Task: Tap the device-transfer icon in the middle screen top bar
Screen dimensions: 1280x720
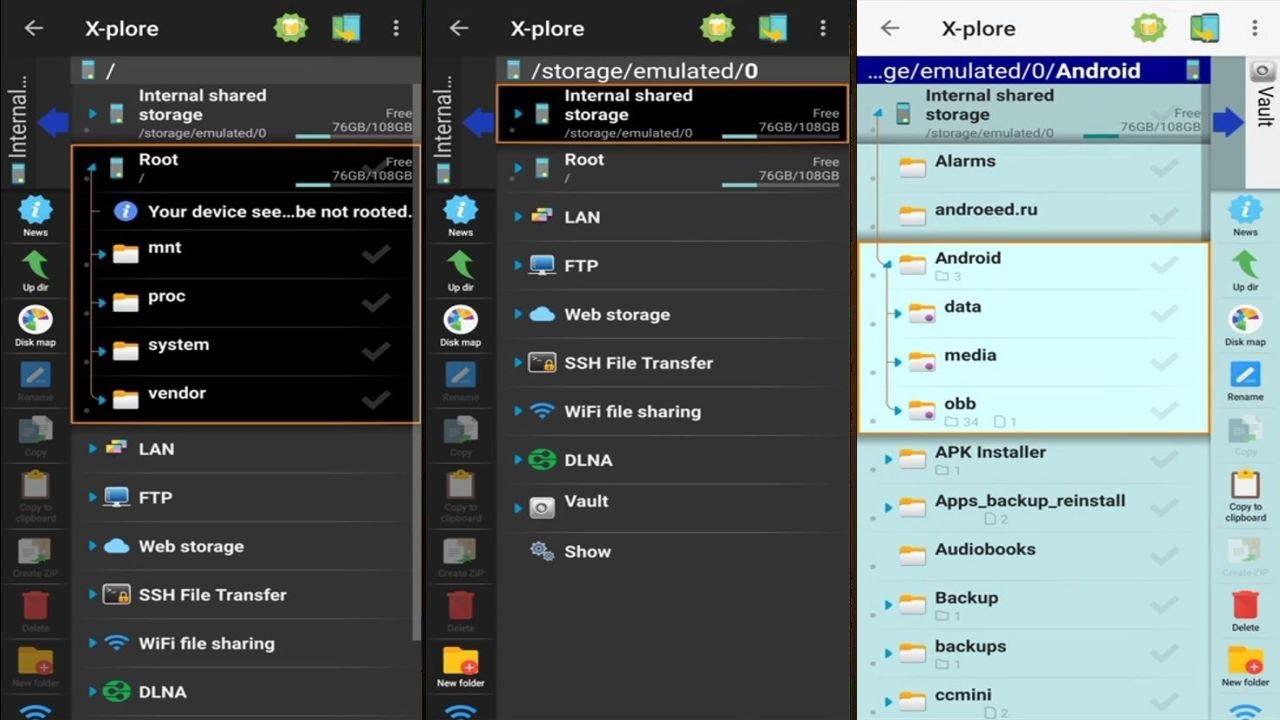Action: click(772, 28)
